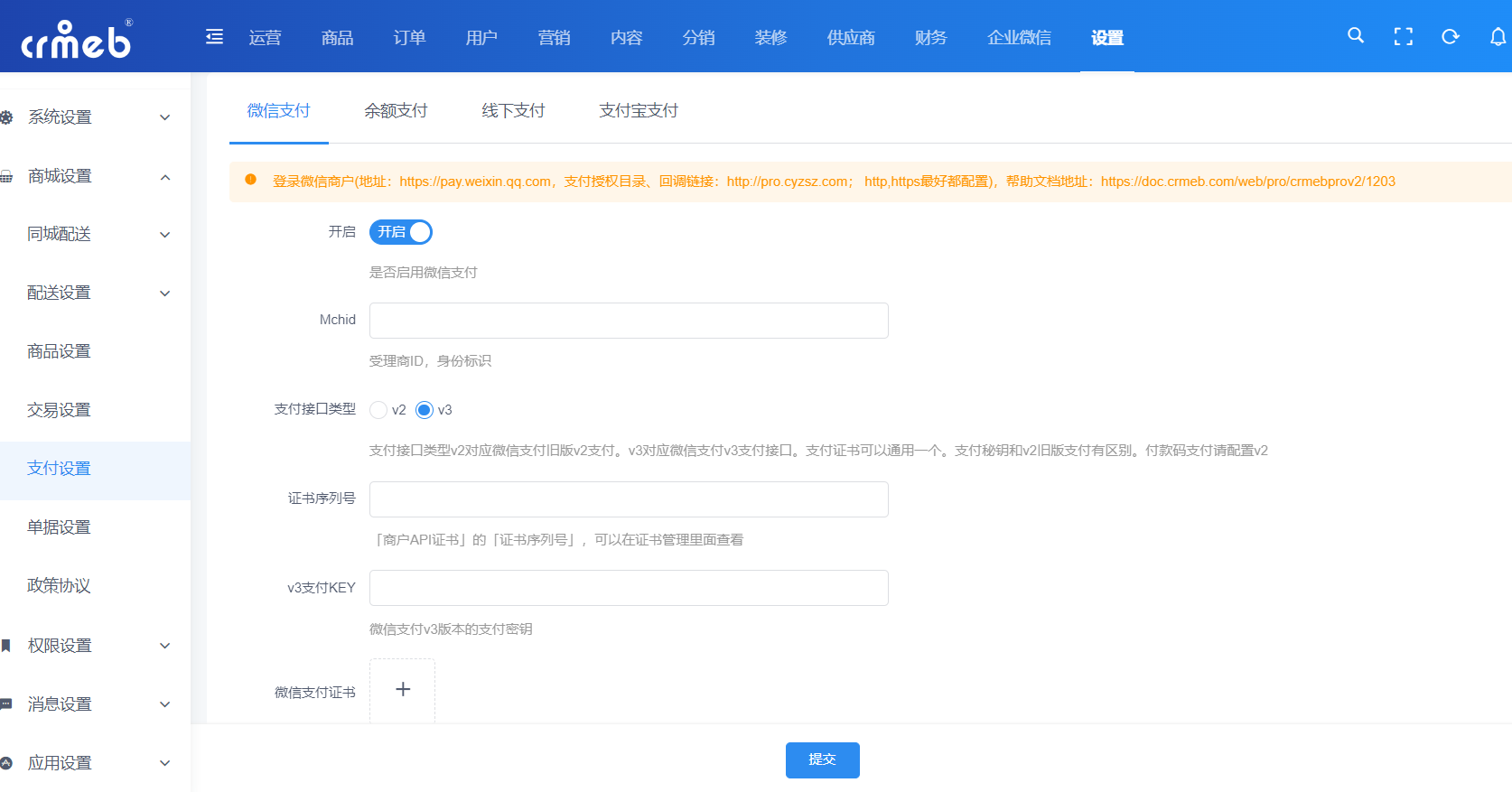
Task: Open 营销 top menu
Action: [554, 37]
